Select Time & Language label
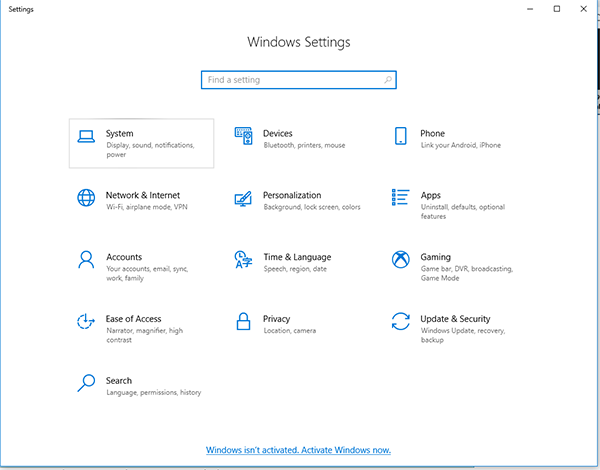Image resolution: width=600 pixels, height=470 pixels. pos(297,257)
